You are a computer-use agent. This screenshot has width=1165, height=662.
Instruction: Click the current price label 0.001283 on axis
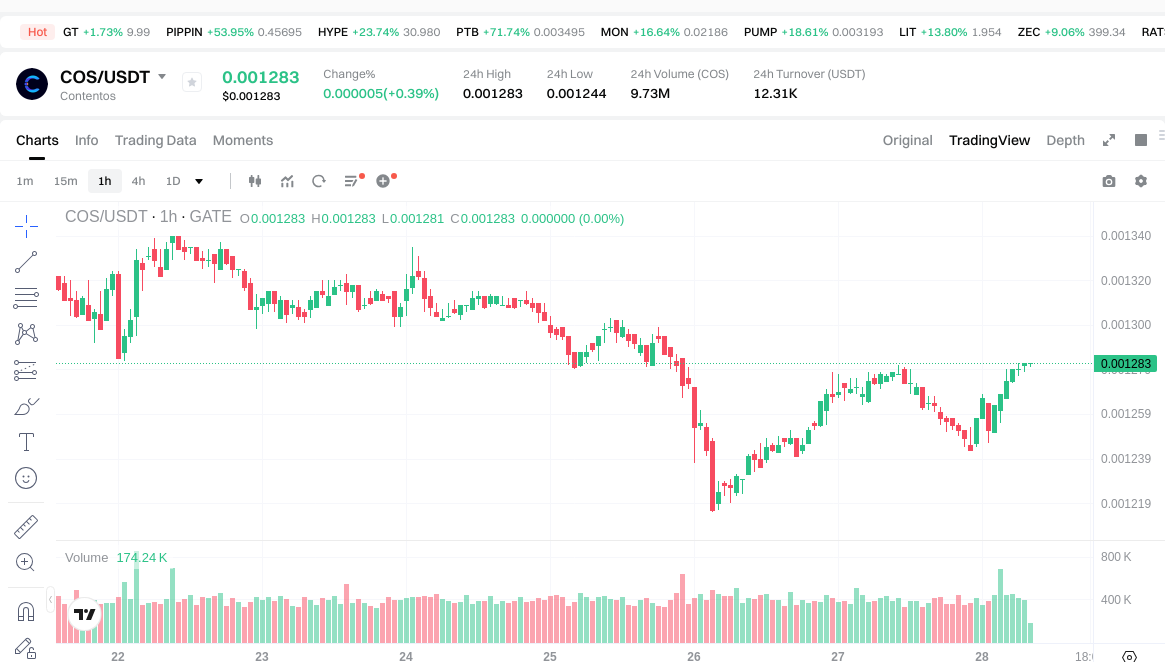1125,364
